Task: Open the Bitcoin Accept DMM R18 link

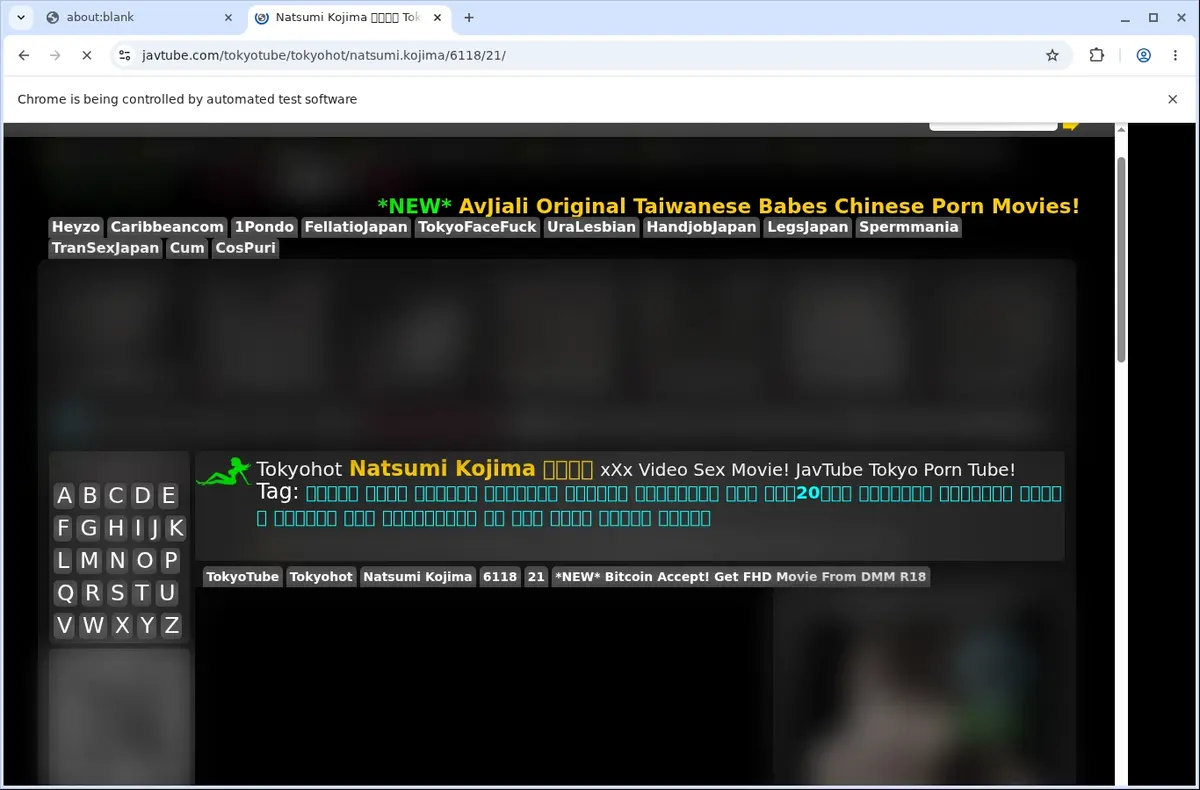Action: coord(741,577)
